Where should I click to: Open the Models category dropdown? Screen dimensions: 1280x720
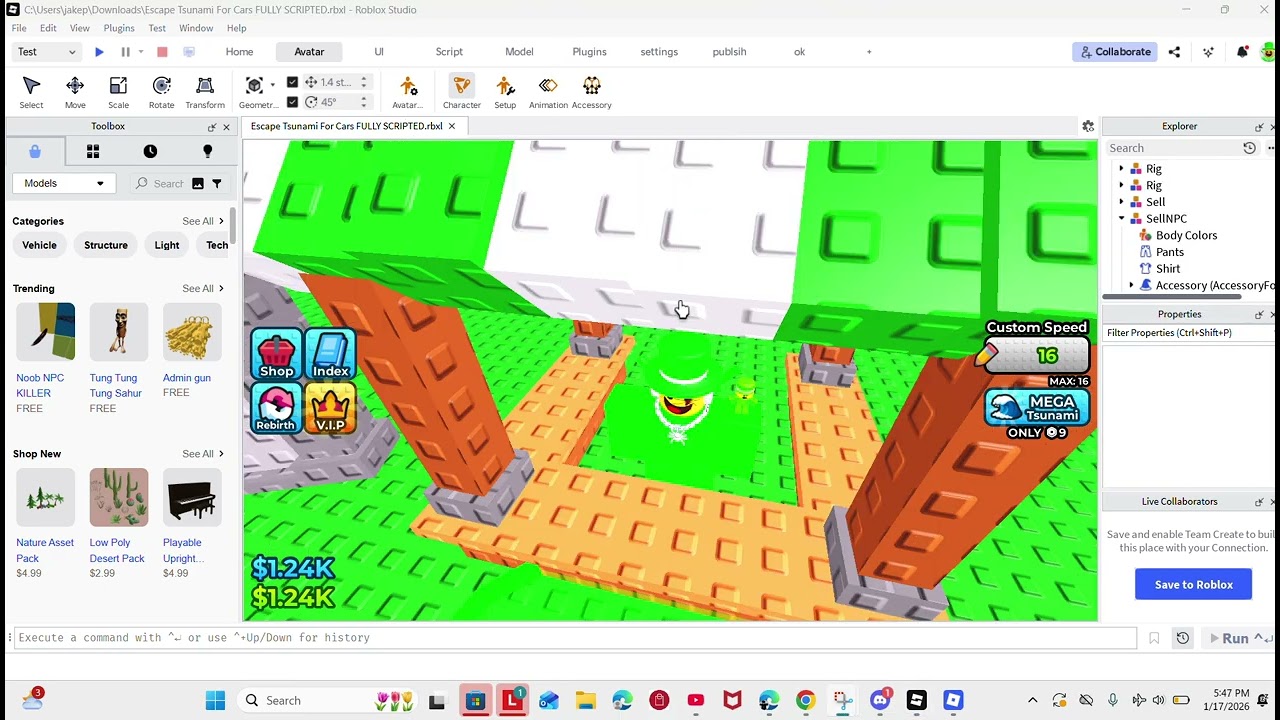tap(63, 183)
